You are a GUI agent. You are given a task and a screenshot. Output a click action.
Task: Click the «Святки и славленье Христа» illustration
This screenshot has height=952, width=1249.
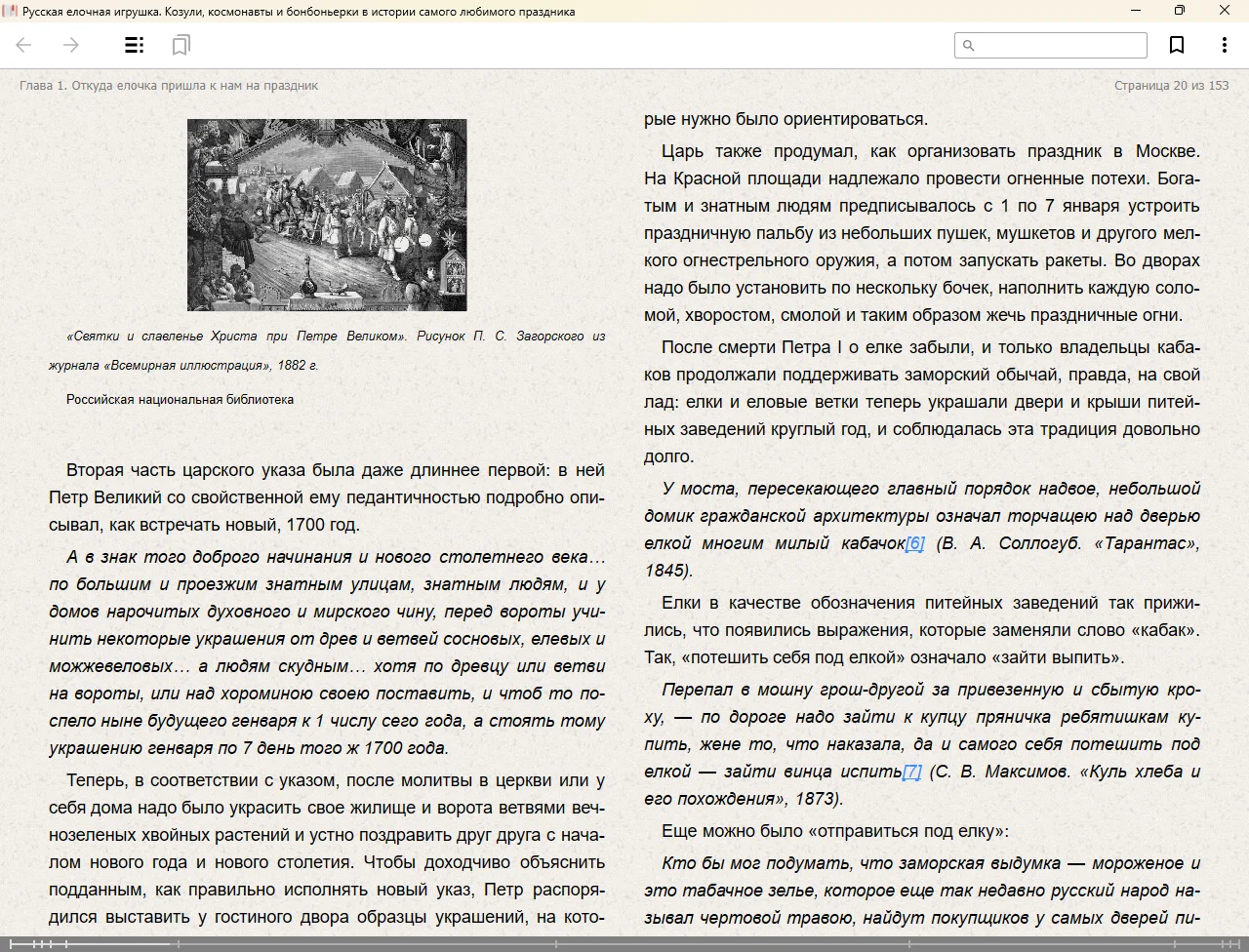(327, 215)
